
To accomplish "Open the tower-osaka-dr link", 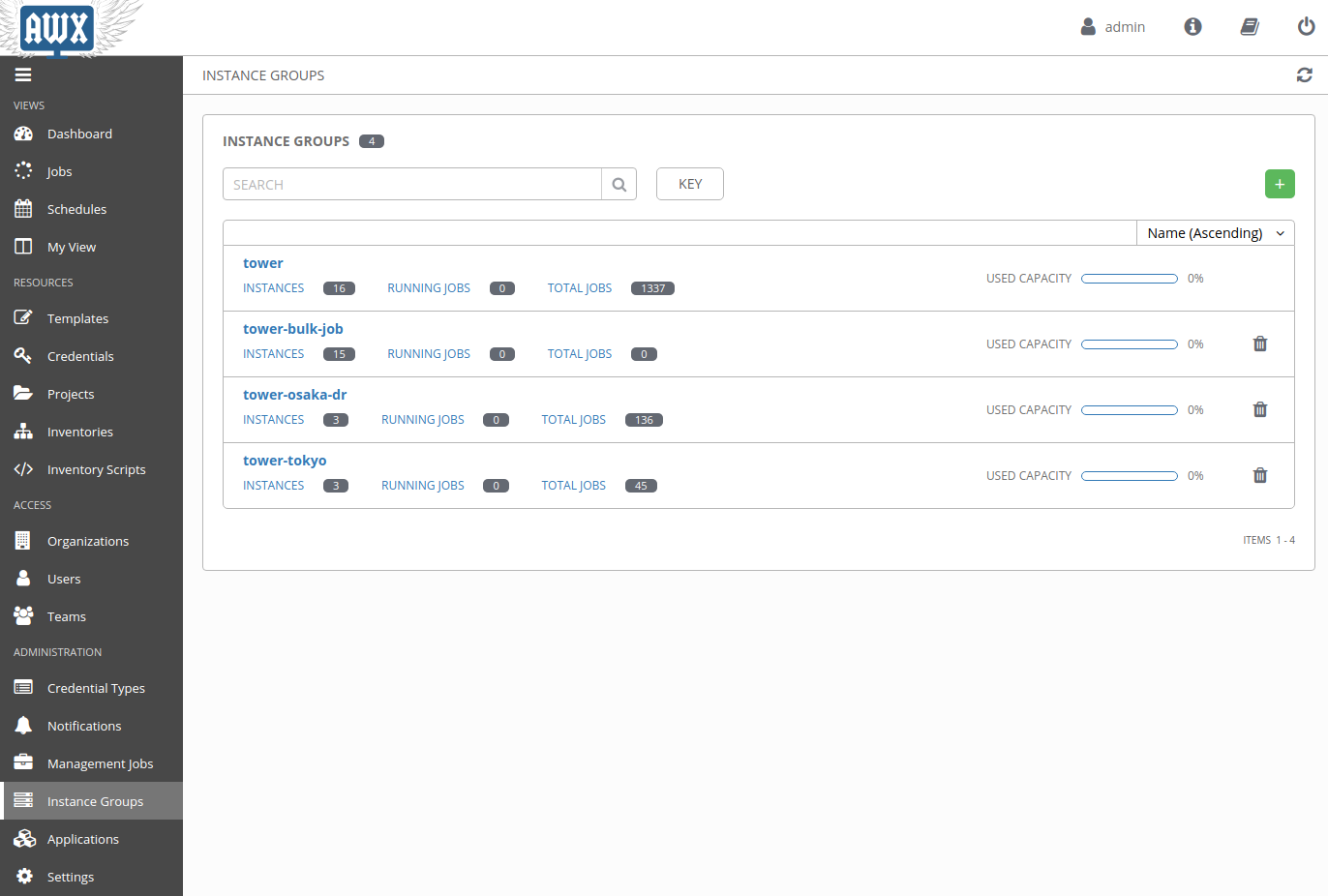I will point(295,395).
